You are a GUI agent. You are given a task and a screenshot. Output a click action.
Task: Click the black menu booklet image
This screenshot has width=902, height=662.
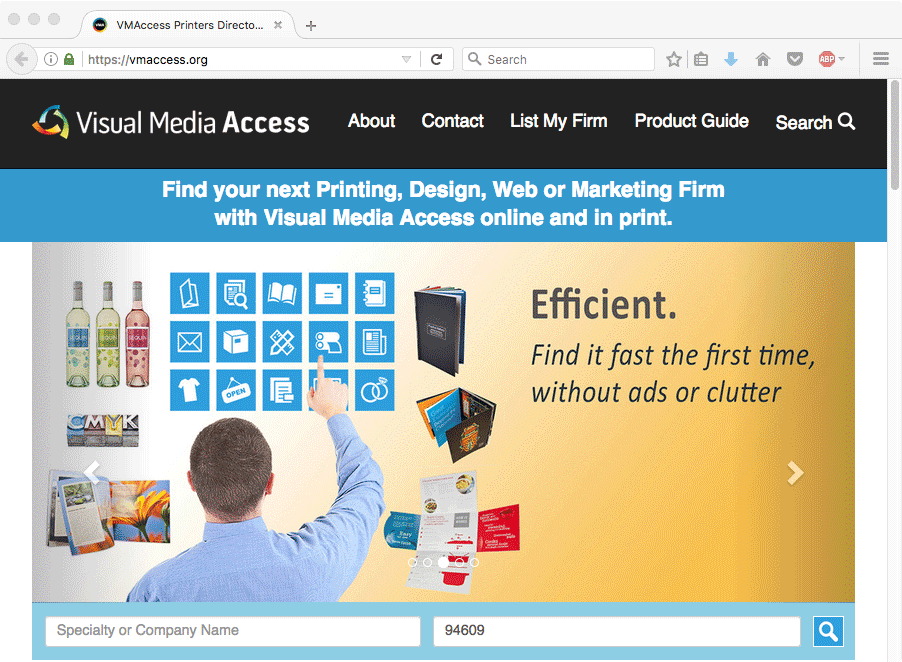click(x=440, y=330)
